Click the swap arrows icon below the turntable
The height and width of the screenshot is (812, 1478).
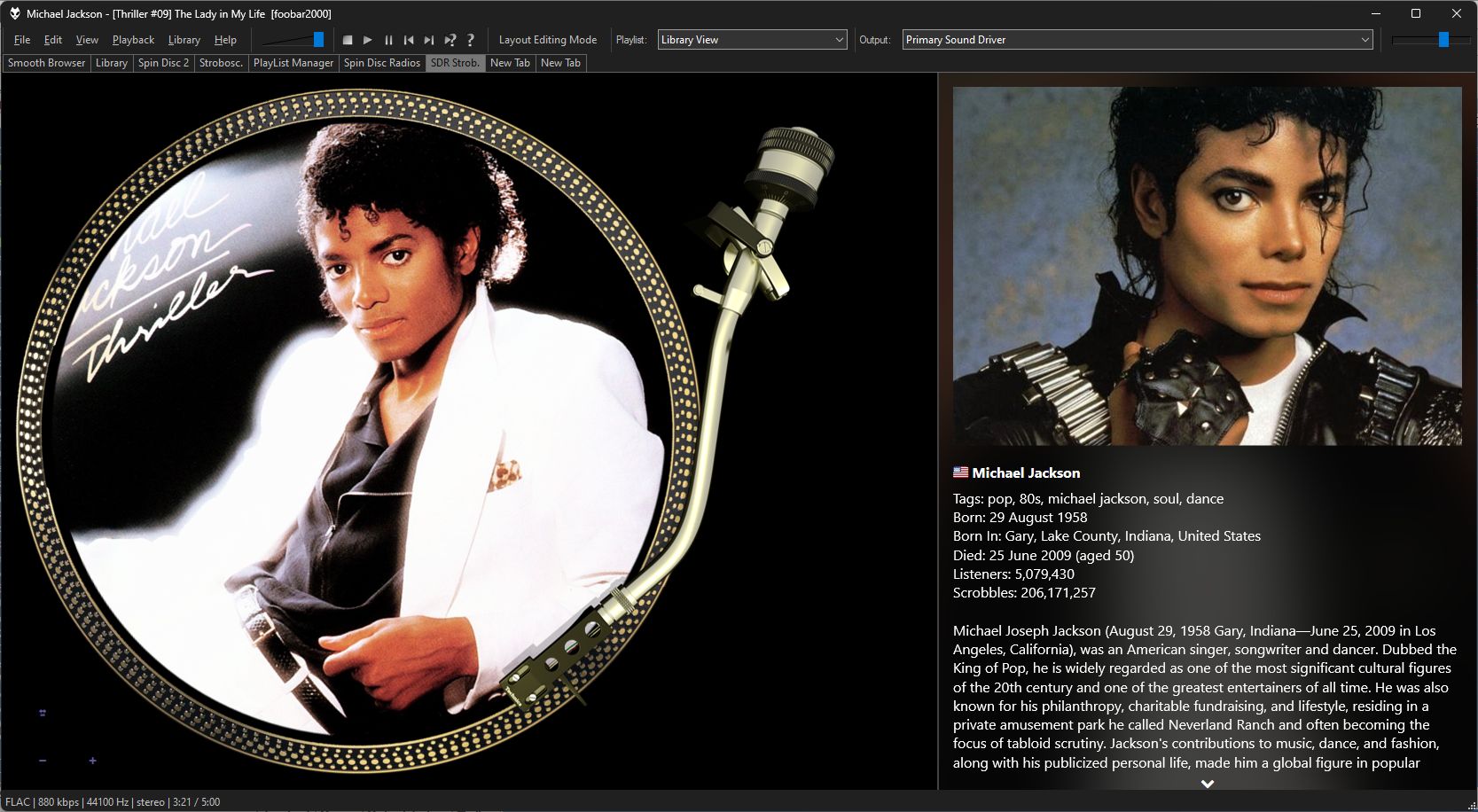pos(43,713)
